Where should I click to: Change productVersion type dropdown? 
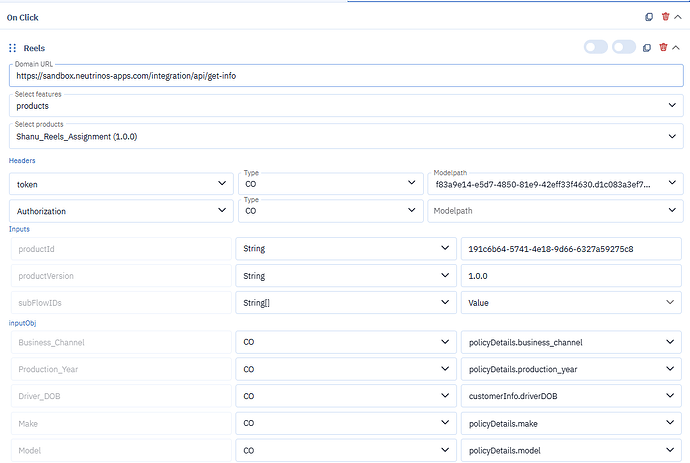click(x=346, y=276)
